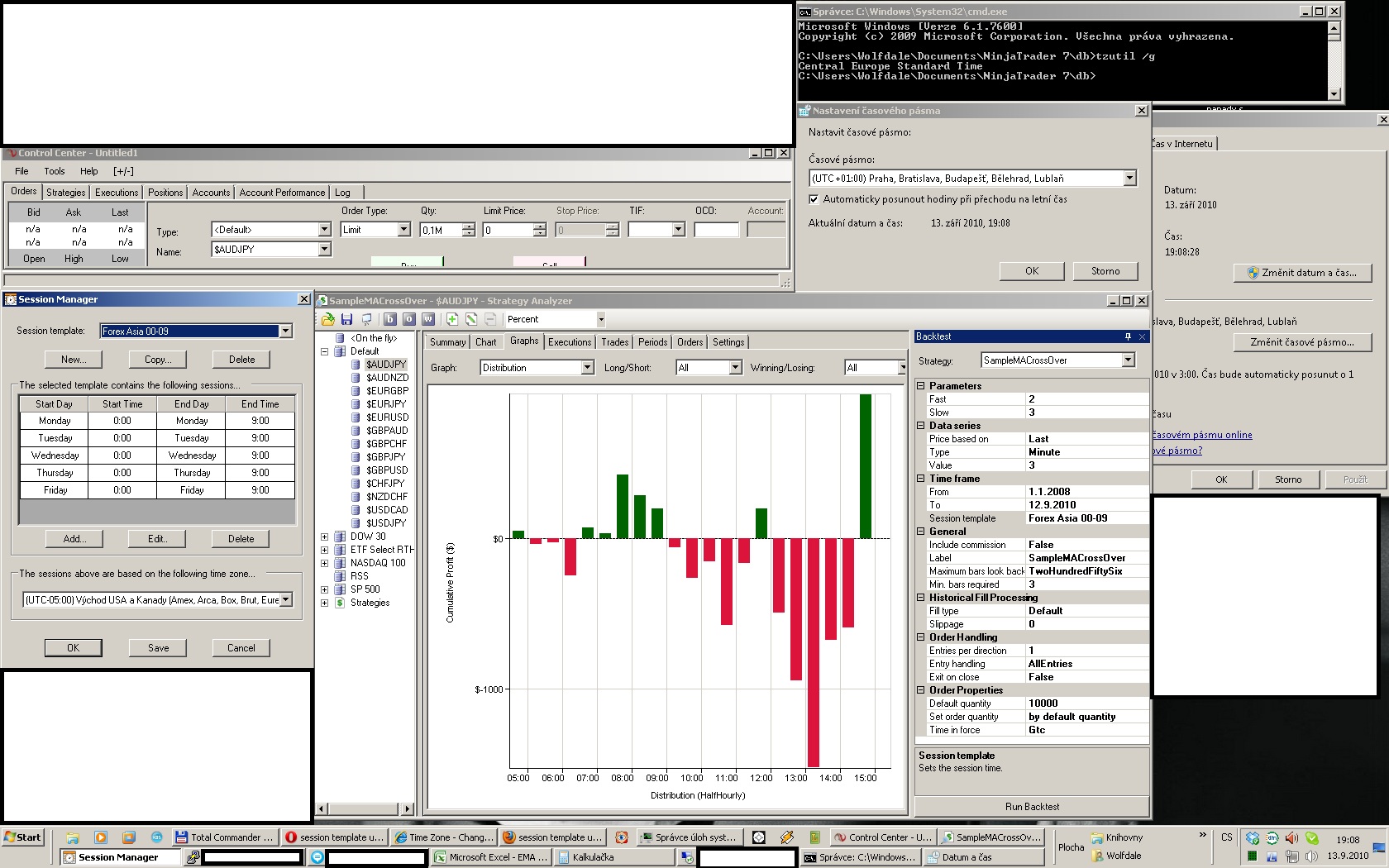Open the File menu in Control Center
1389x868 pixels.
[21, 171]
